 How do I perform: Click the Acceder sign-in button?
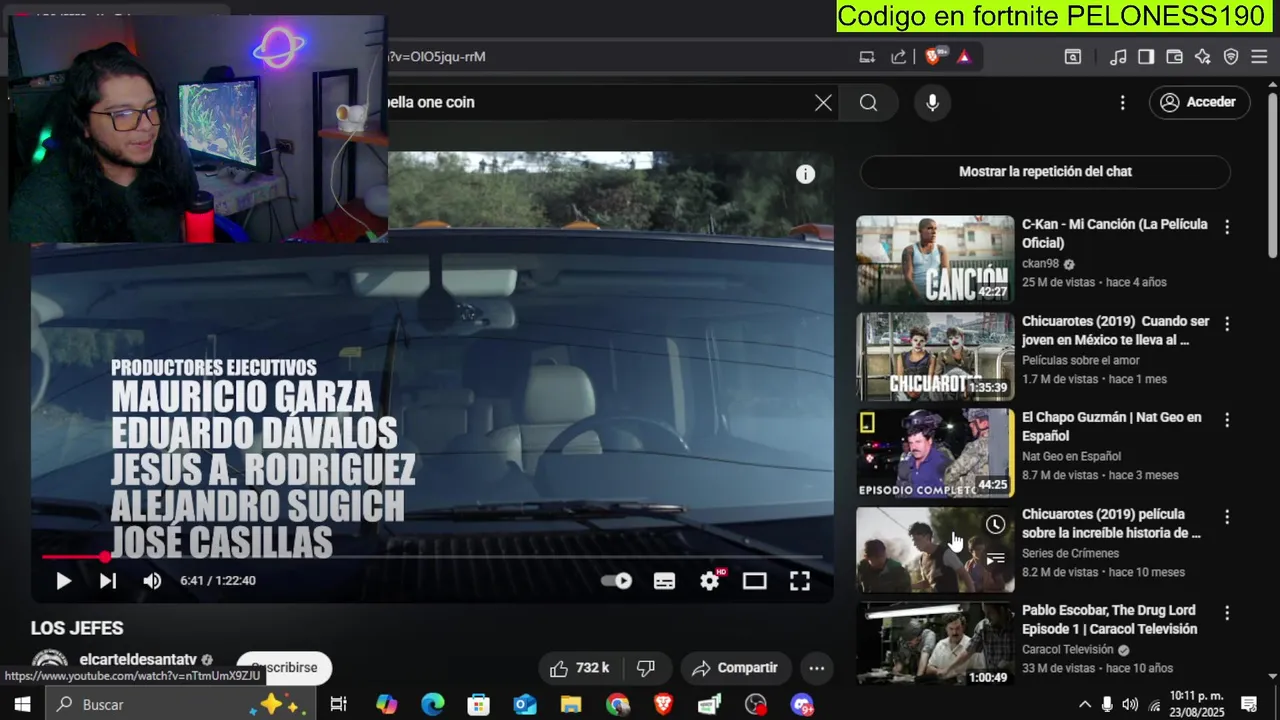click(1198, 102)
